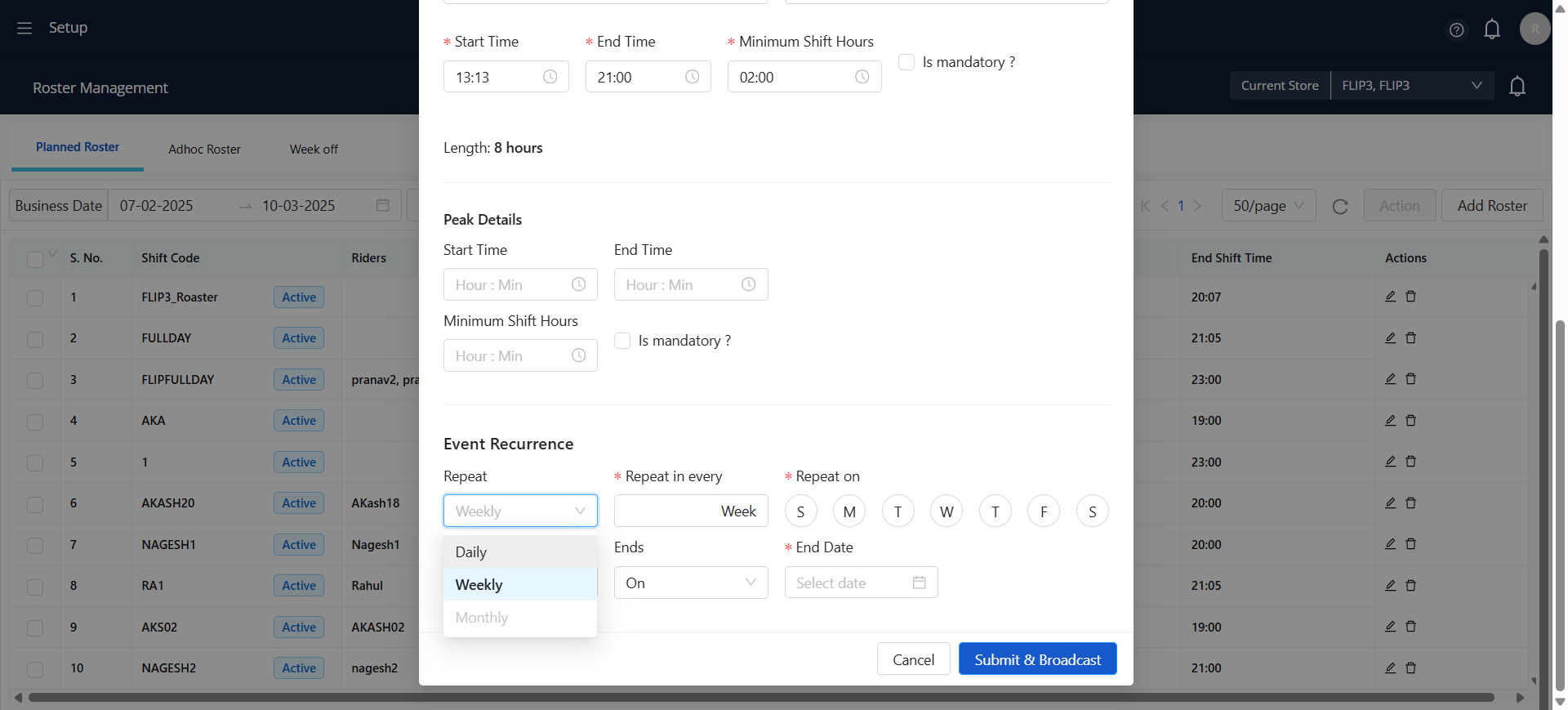This screenshot has height=710, width=1568.
Task: Click clock icon in Minimum Shift Hours 02:00
Action: click(862, 77)
